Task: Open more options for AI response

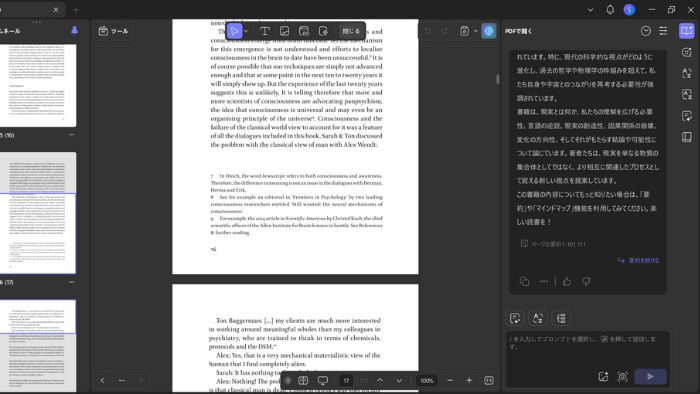Action: click(x=544, y=282)
